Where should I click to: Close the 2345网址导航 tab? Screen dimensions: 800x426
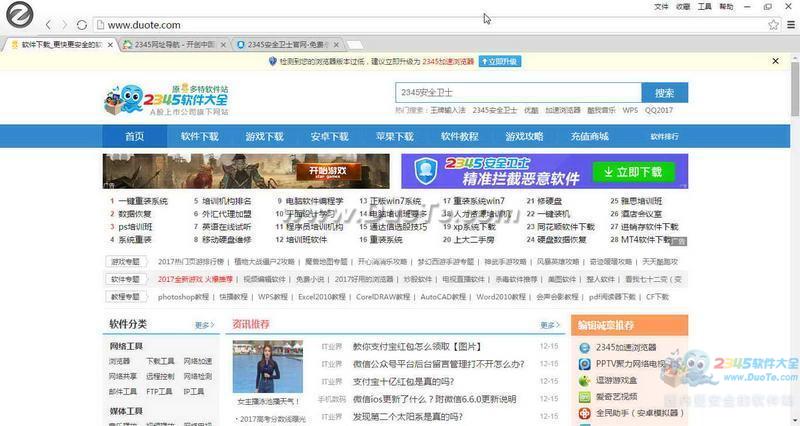click(223, 45)
